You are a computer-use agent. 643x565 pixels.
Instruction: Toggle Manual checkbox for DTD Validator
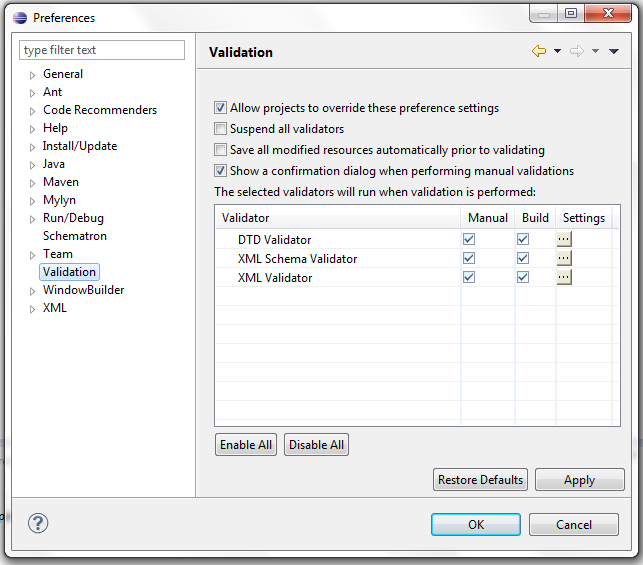[469, 239]
